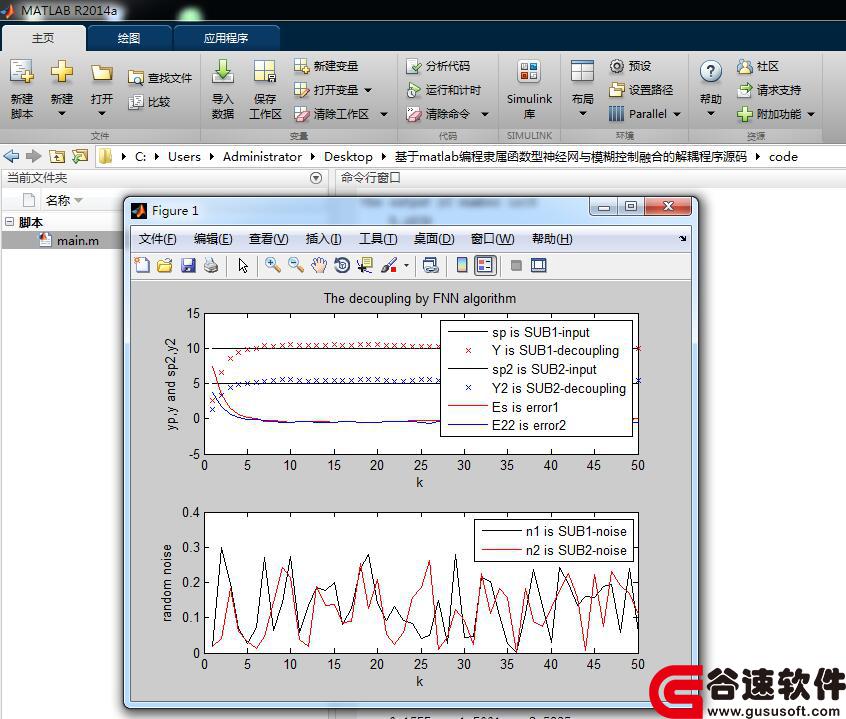Switch to the 应用程序 (Apps) tab
Viewport: 846px width, 719px height.
[x=226, y=38]
